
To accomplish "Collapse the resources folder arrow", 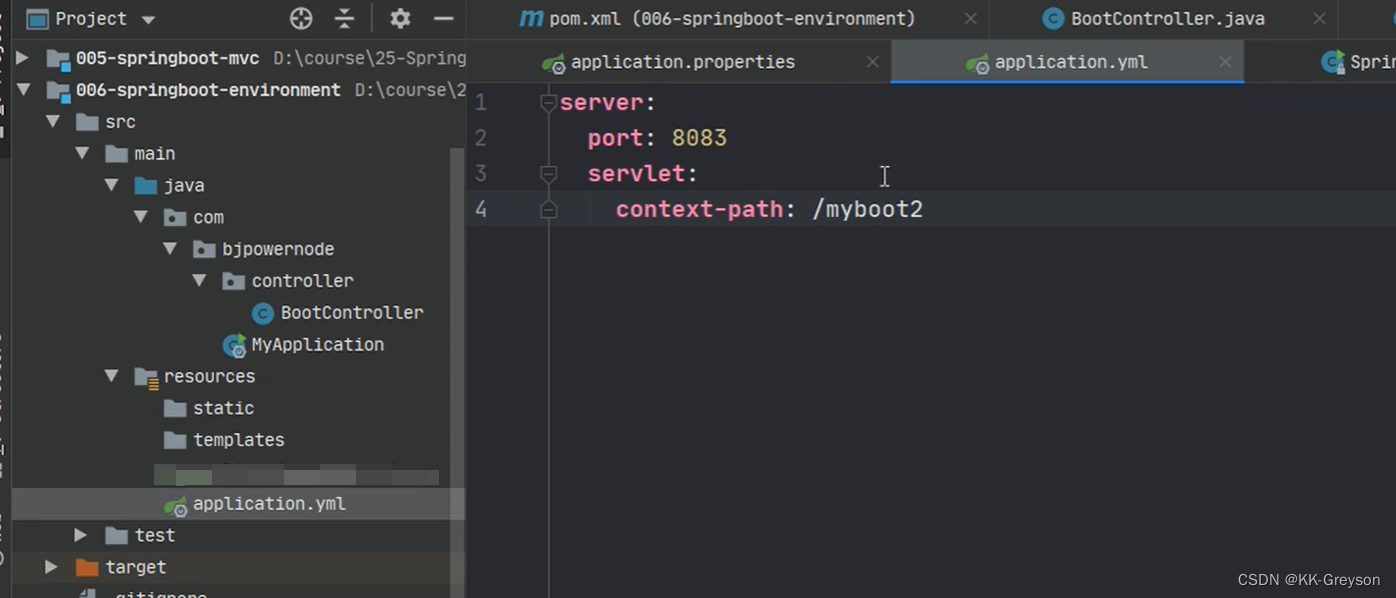I will pyautogui.click(x=111, y=376).
